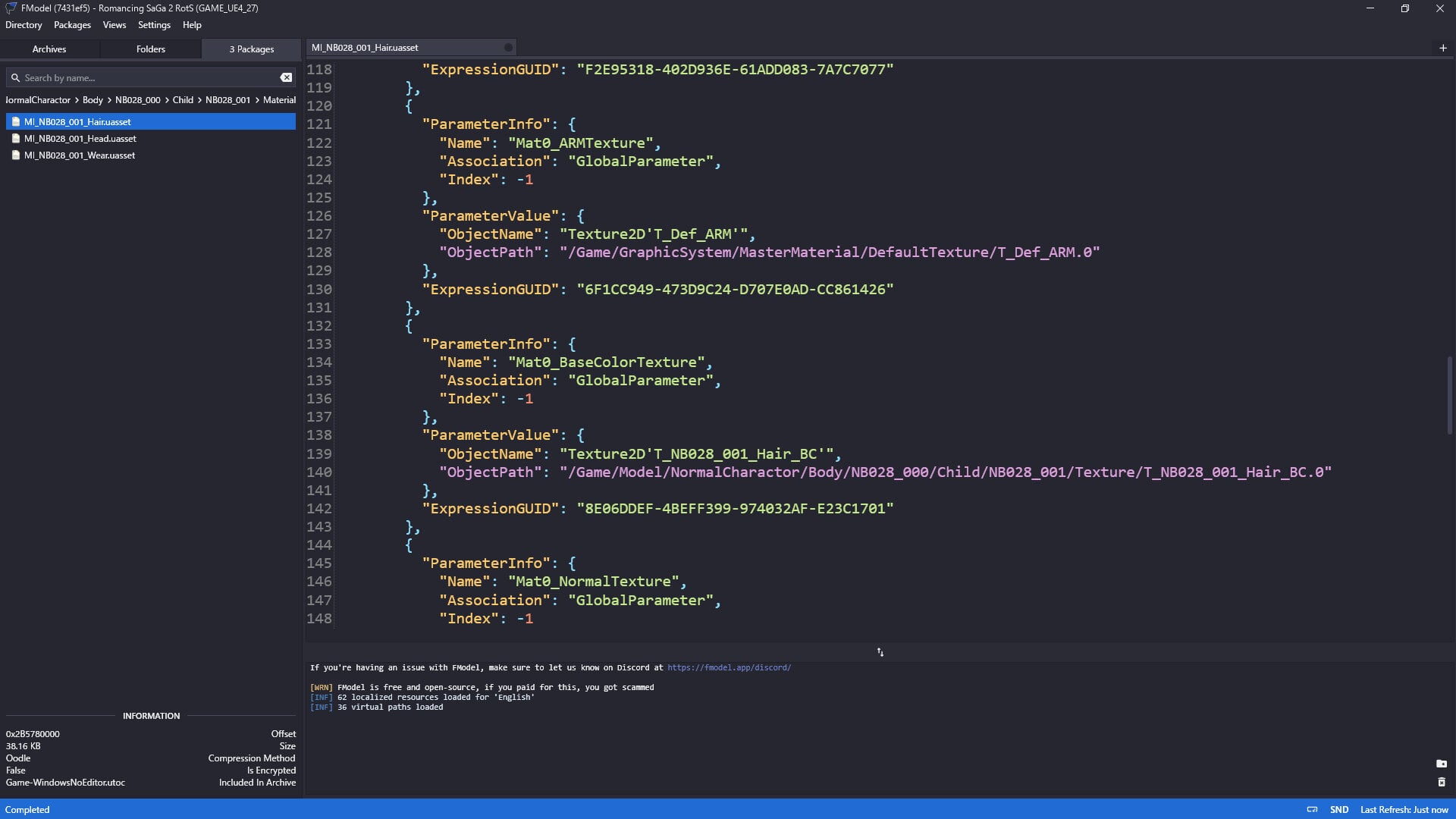Open the FModel Discord link
Viewport: 1456px width, 819px height.
click(x=729, y=667)
